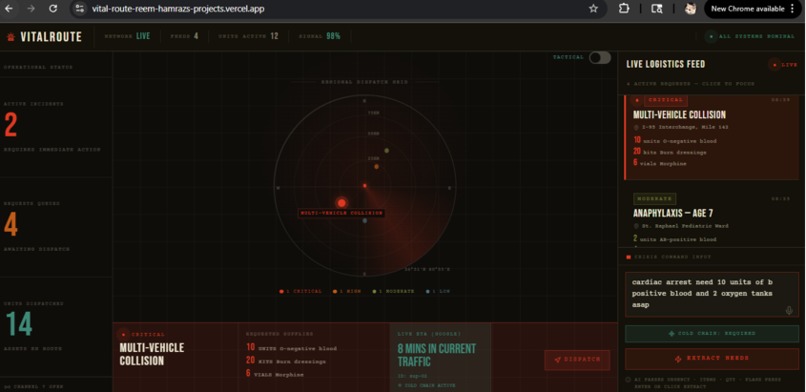This screenshot has width=806, height=392.
Task: Click the red Live indicator in logistics feed
Action: (783, 65)
